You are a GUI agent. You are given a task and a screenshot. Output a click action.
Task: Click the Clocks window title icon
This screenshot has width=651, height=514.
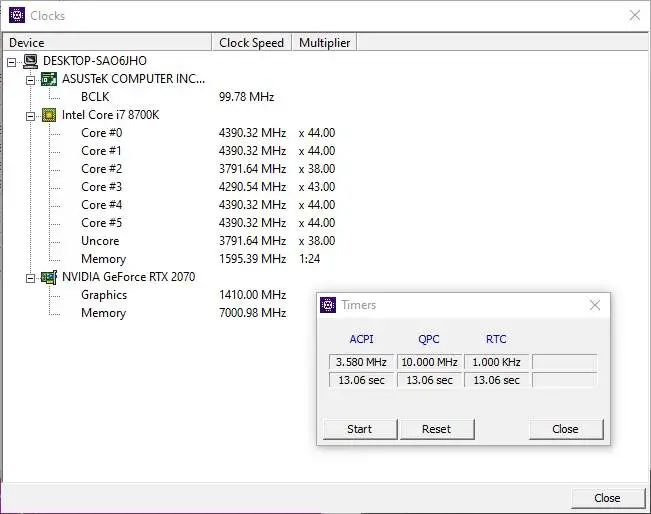(x=17, y=16)
